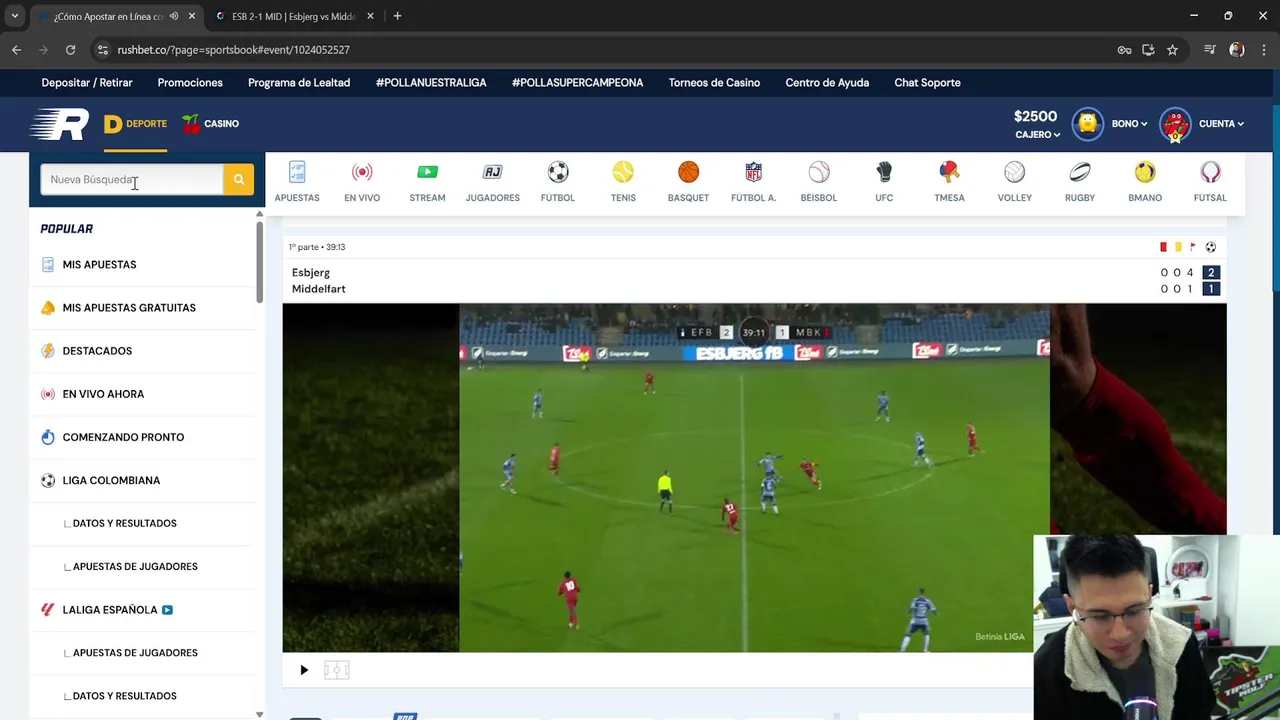The height and width of the screenshot is (720, 1280).
Task: Switch to the ¿Cómo Apostar en Línea tab
Action: click(108, 17)
